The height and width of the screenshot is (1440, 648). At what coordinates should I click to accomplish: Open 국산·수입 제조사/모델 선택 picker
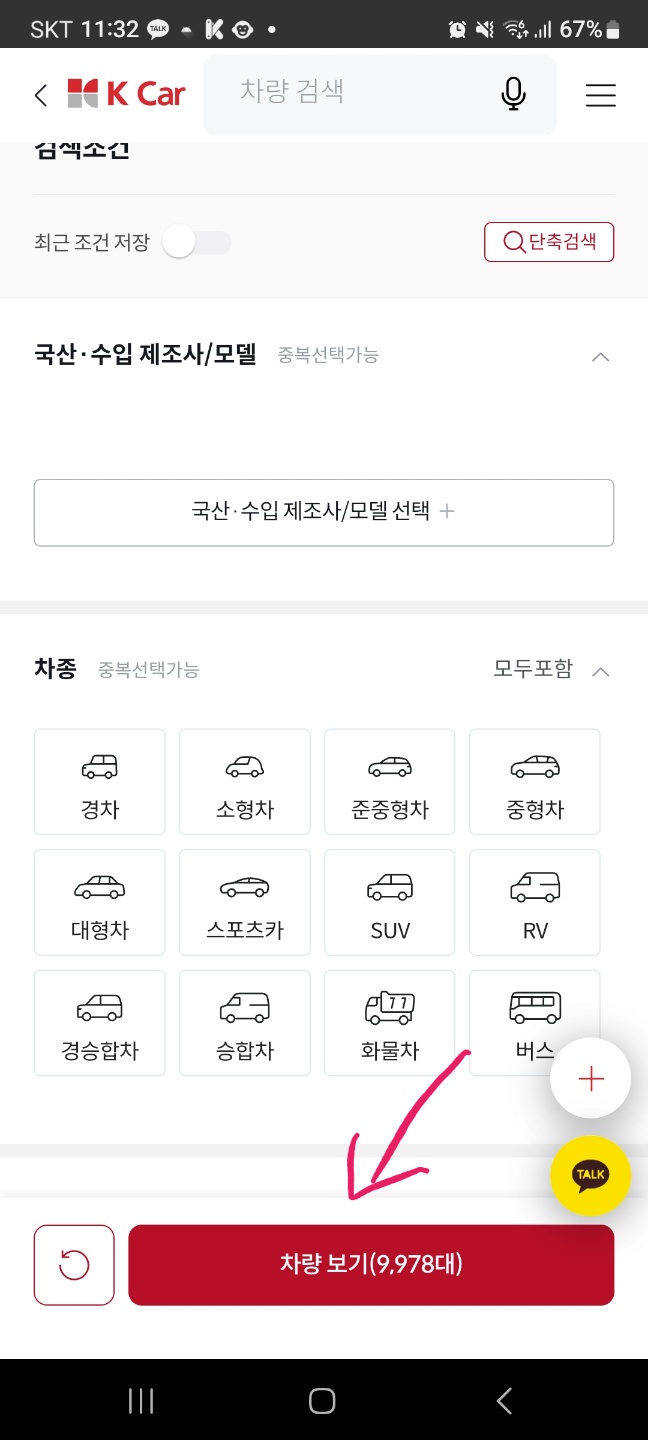click(x=324, y=512)
